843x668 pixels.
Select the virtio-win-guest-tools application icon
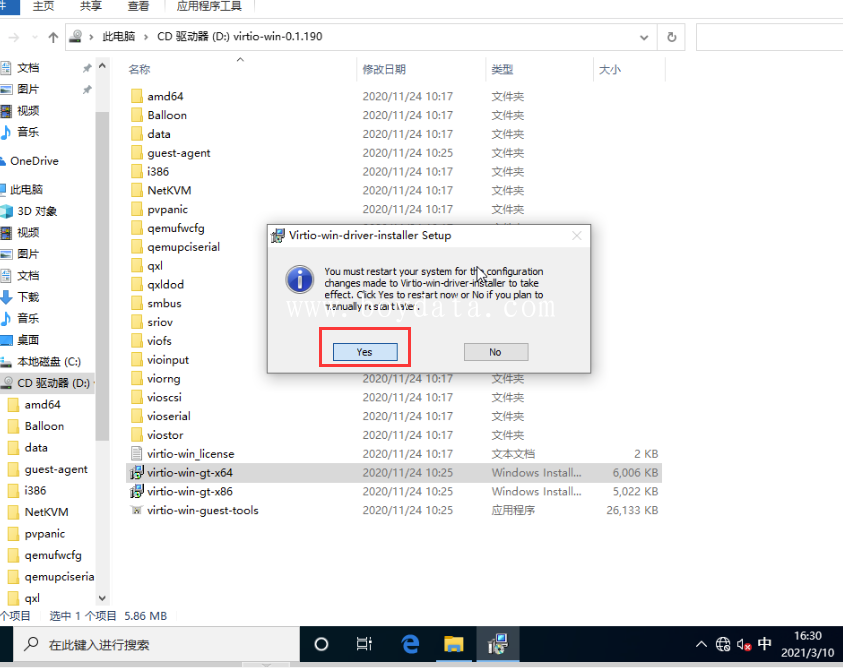coord(137,510)
